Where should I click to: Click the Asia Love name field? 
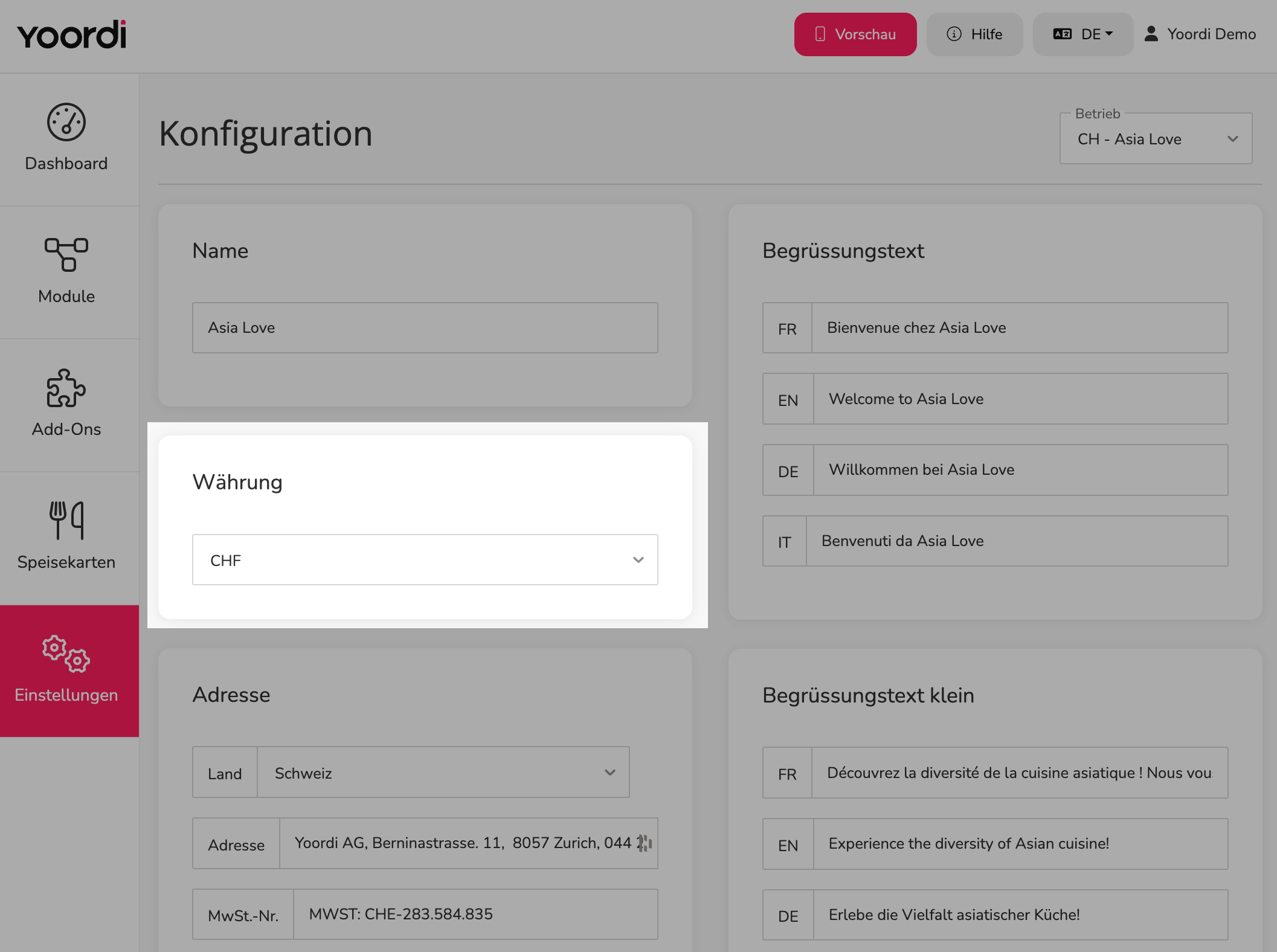425,328
